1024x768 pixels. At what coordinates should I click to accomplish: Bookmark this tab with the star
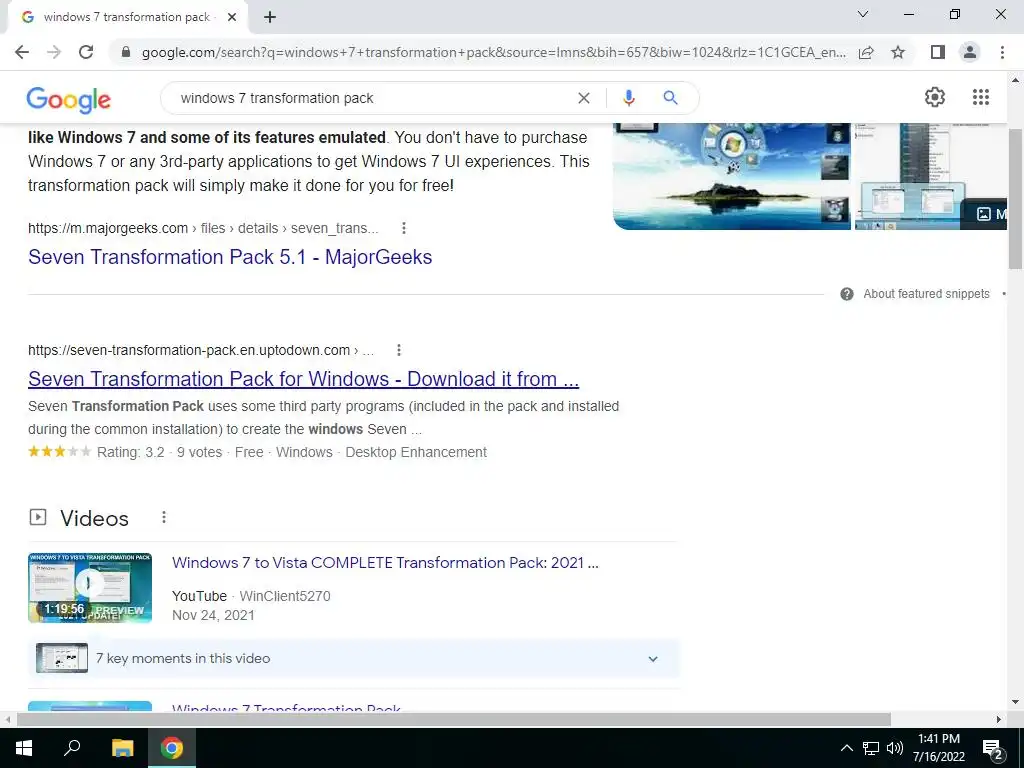(898, 52)
